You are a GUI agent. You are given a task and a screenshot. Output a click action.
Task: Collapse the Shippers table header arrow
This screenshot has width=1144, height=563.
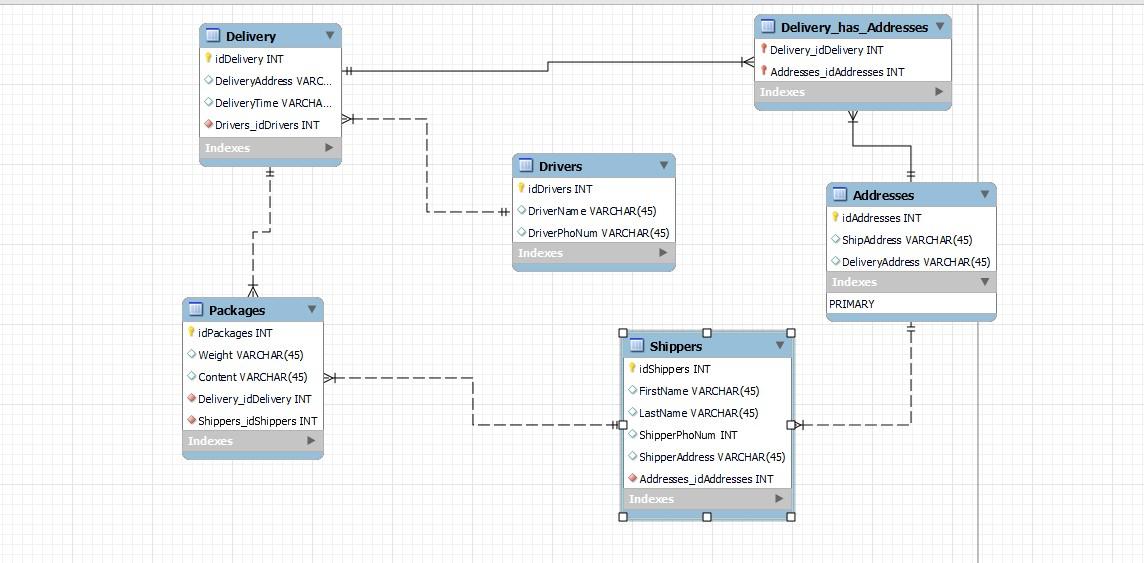(x=780, y=345)
